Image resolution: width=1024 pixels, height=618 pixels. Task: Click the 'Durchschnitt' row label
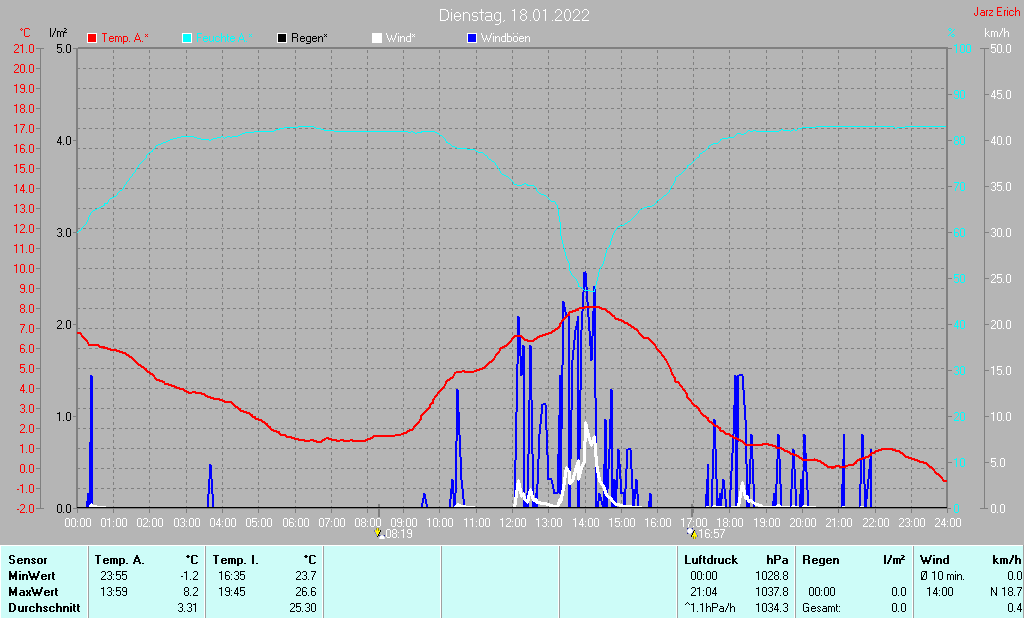coord(44,608)
